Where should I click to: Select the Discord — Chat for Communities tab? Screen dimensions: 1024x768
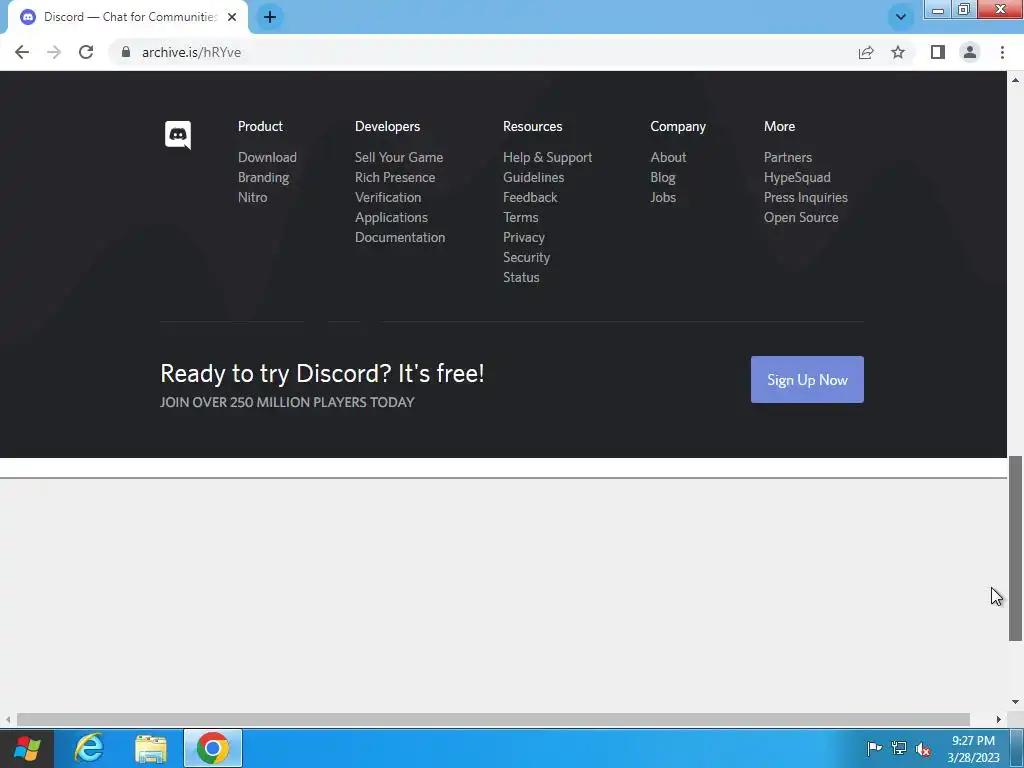[x=129, y=17]
